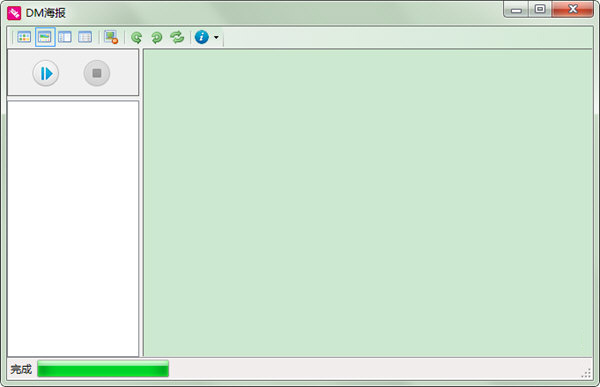Switch to the colorful thumbnails grid view

tap(24, 37)
